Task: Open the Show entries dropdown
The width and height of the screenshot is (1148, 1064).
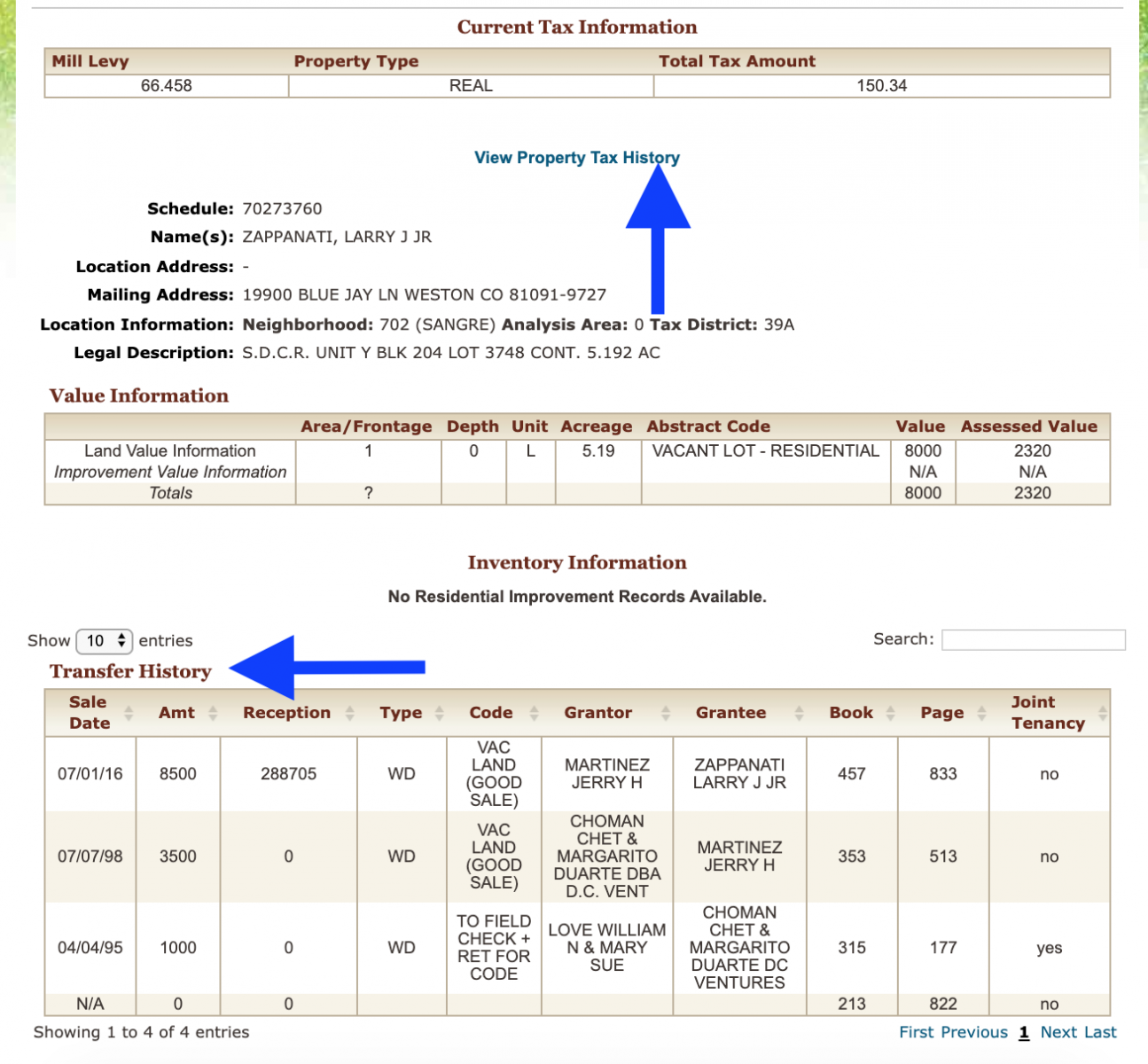Action: tap(104, 640)
